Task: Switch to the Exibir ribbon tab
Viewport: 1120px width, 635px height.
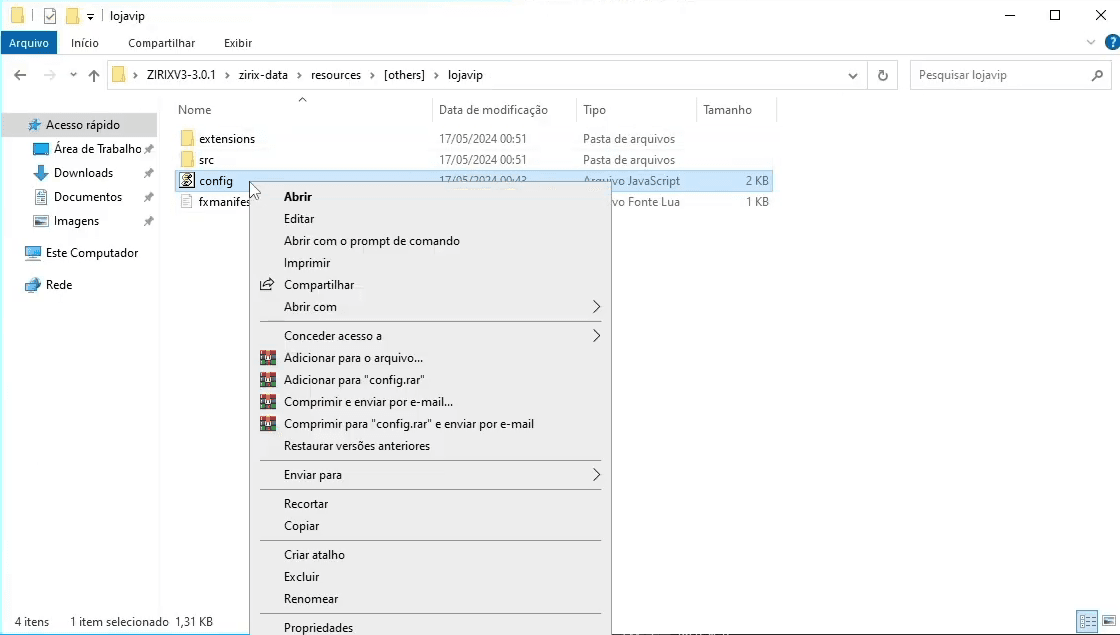Action: coord(238,43)
